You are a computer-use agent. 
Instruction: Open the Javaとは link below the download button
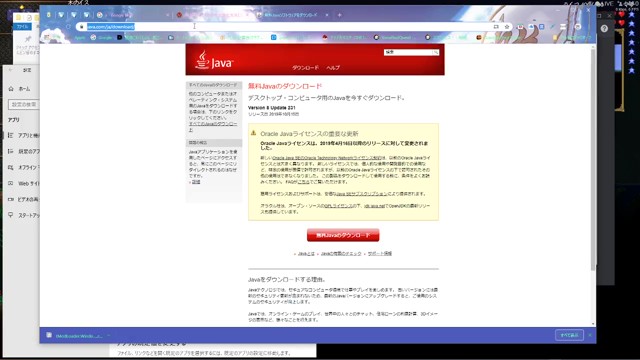pos(306,253)
